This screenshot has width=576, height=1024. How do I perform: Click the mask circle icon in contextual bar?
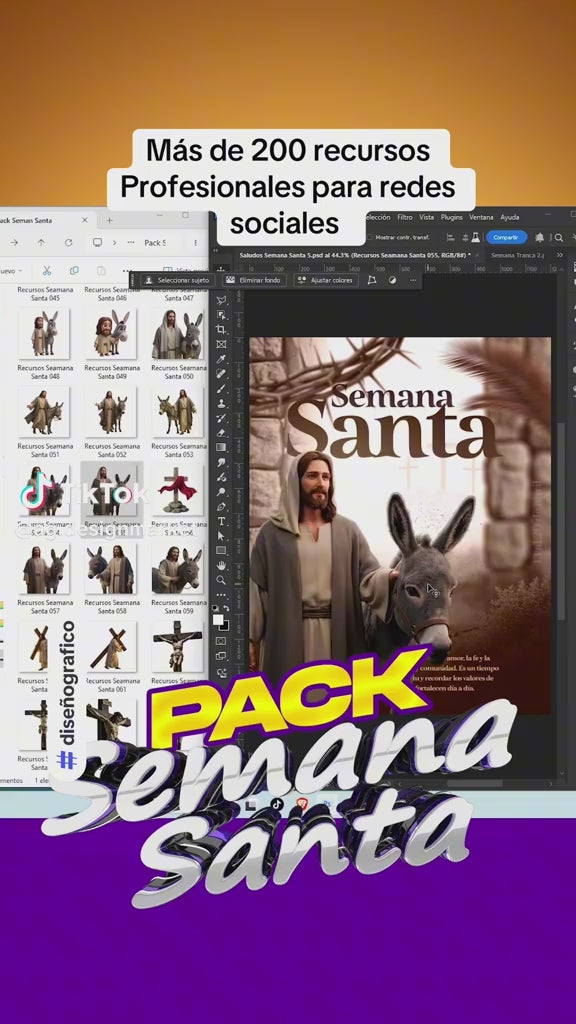(x=392, y=280)
